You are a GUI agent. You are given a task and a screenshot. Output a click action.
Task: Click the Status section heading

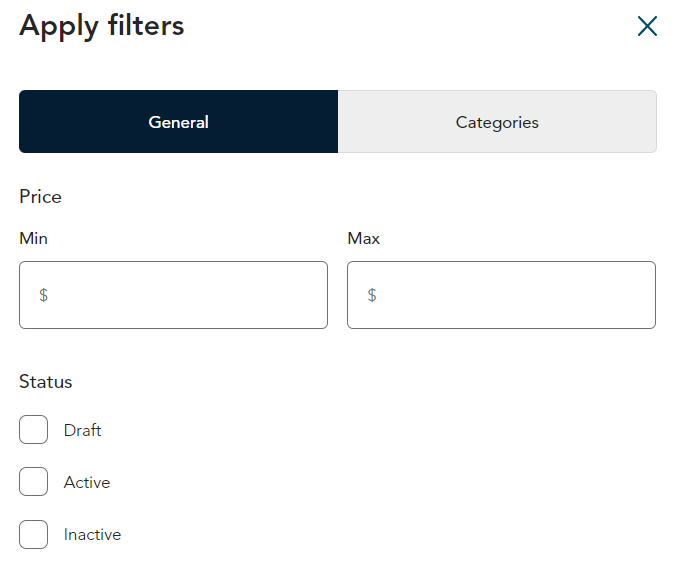pos(46,382)
